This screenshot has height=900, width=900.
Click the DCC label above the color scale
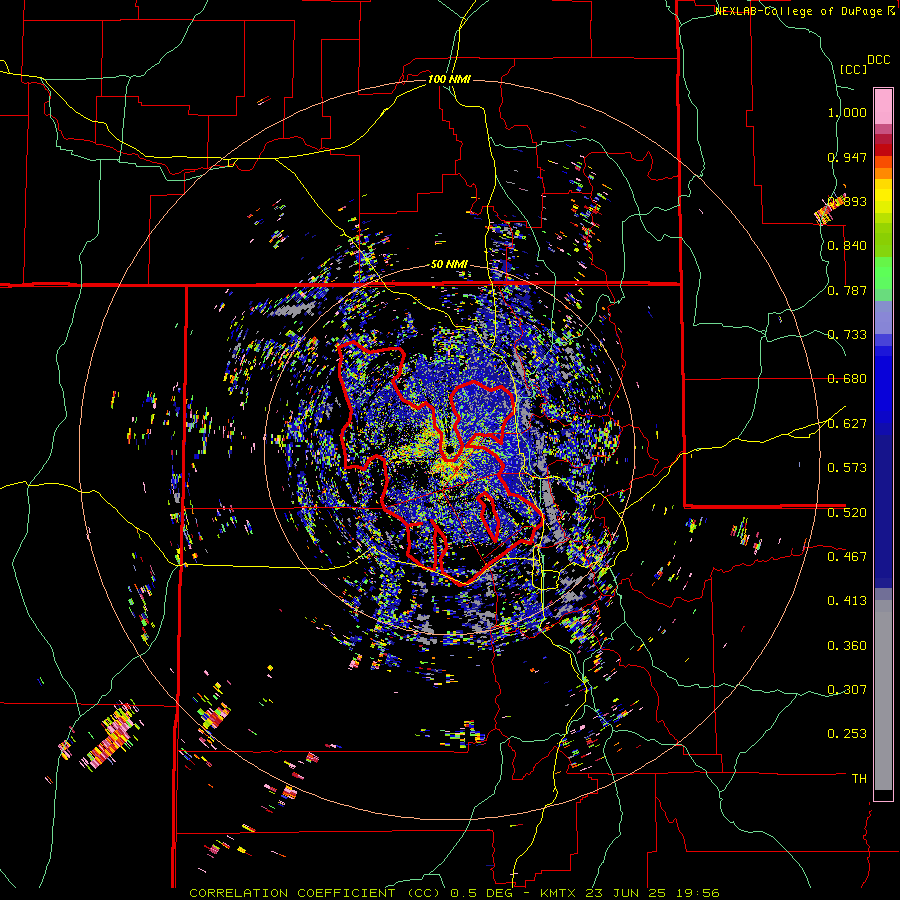[x=878, y=60]
